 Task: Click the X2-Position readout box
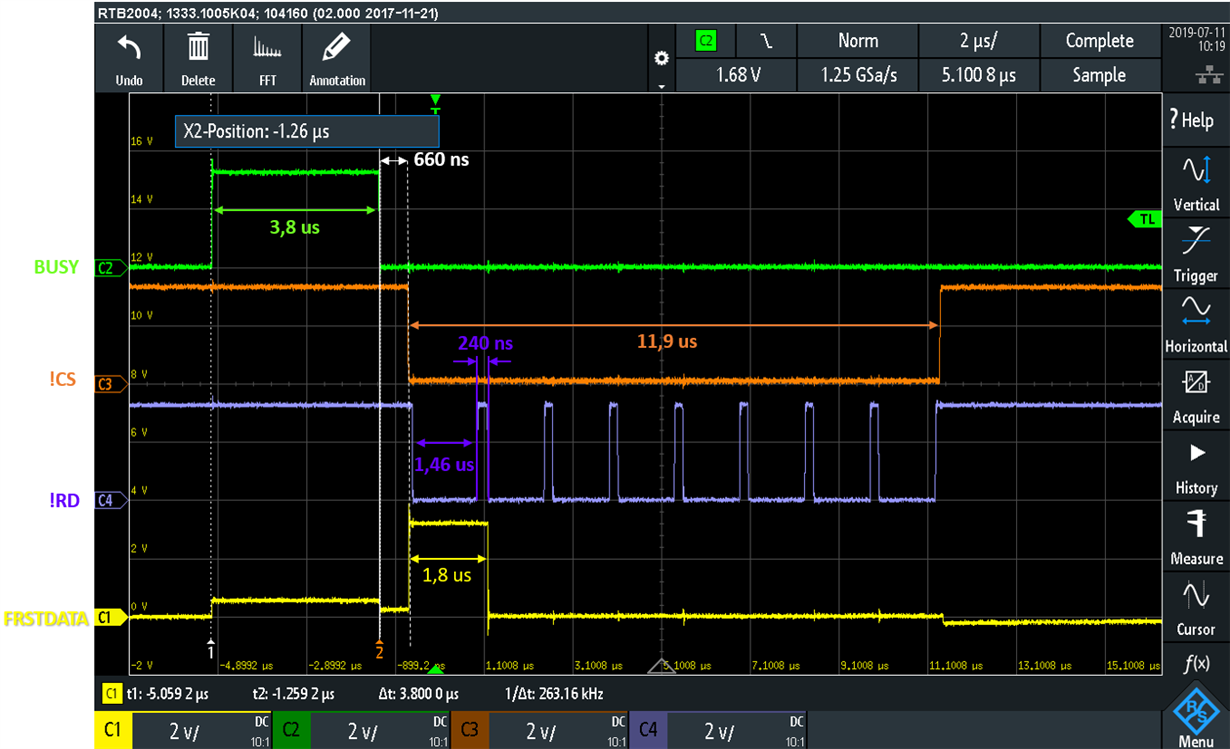(x=307, y=130)
